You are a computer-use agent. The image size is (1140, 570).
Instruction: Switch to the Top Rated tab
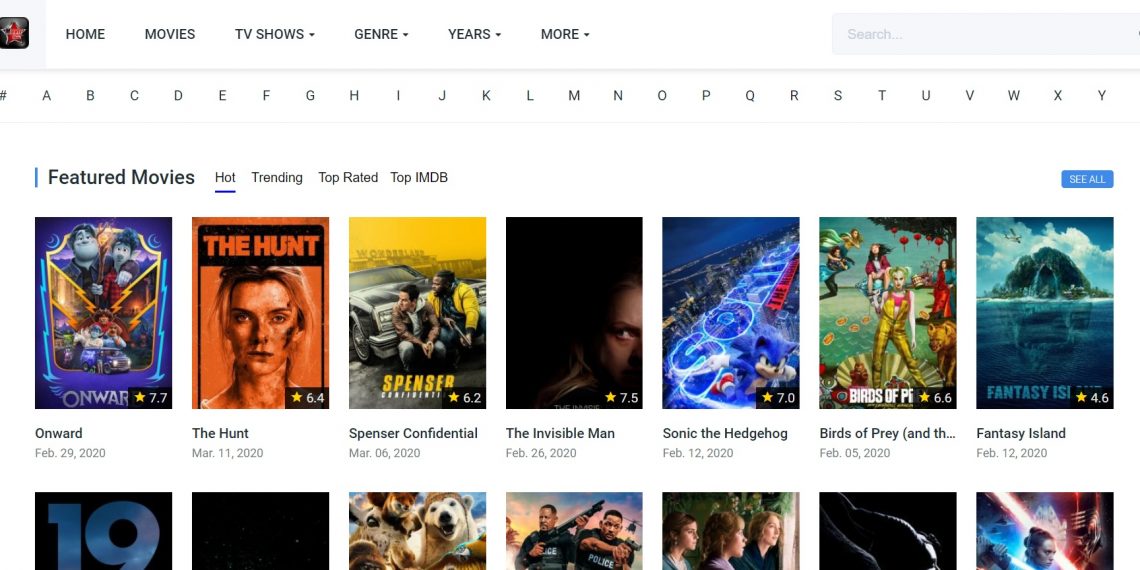[x=348, y=177]
